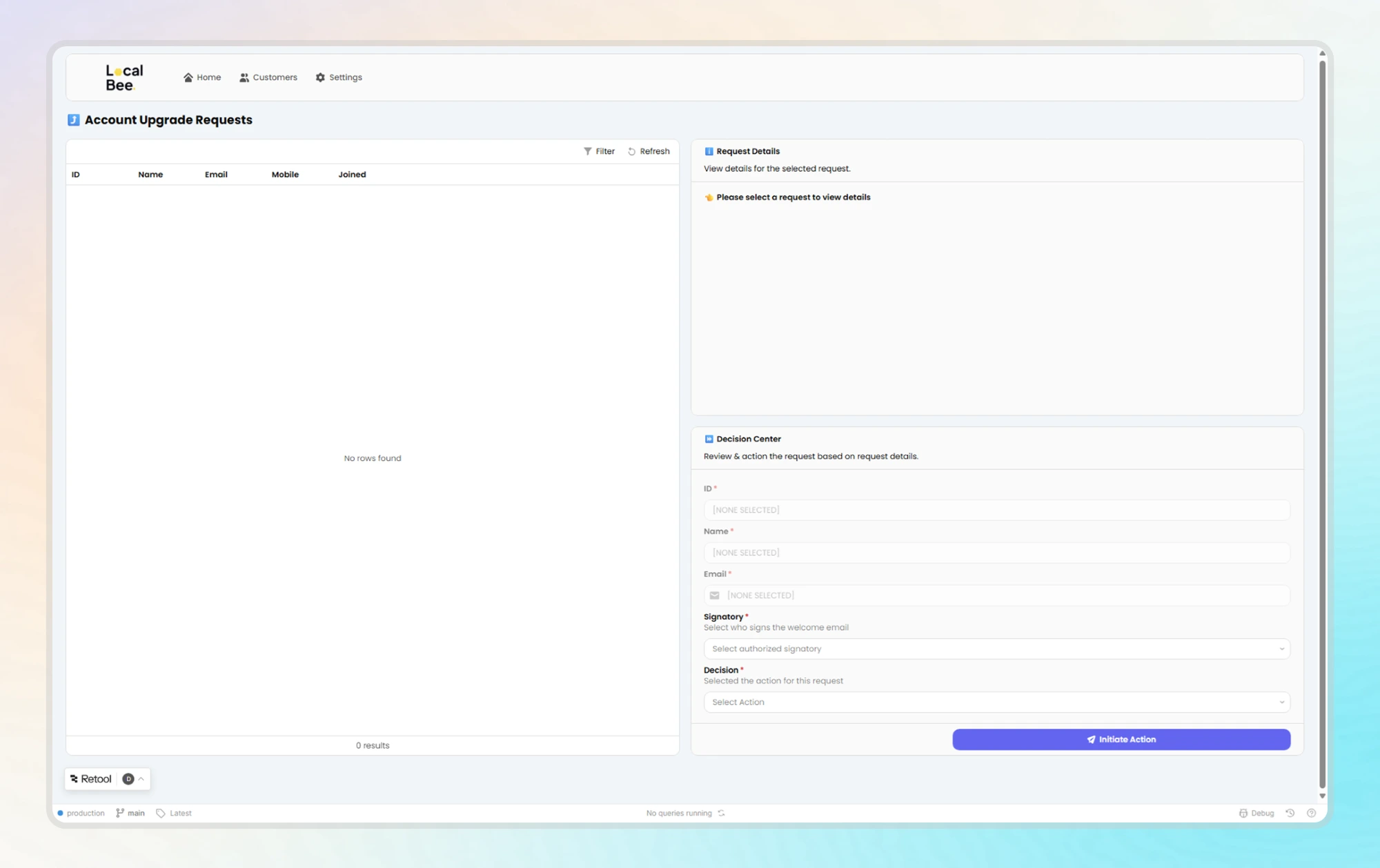1380x868 pixels.
Task: Open the Home navigation item
Action: 202,77
